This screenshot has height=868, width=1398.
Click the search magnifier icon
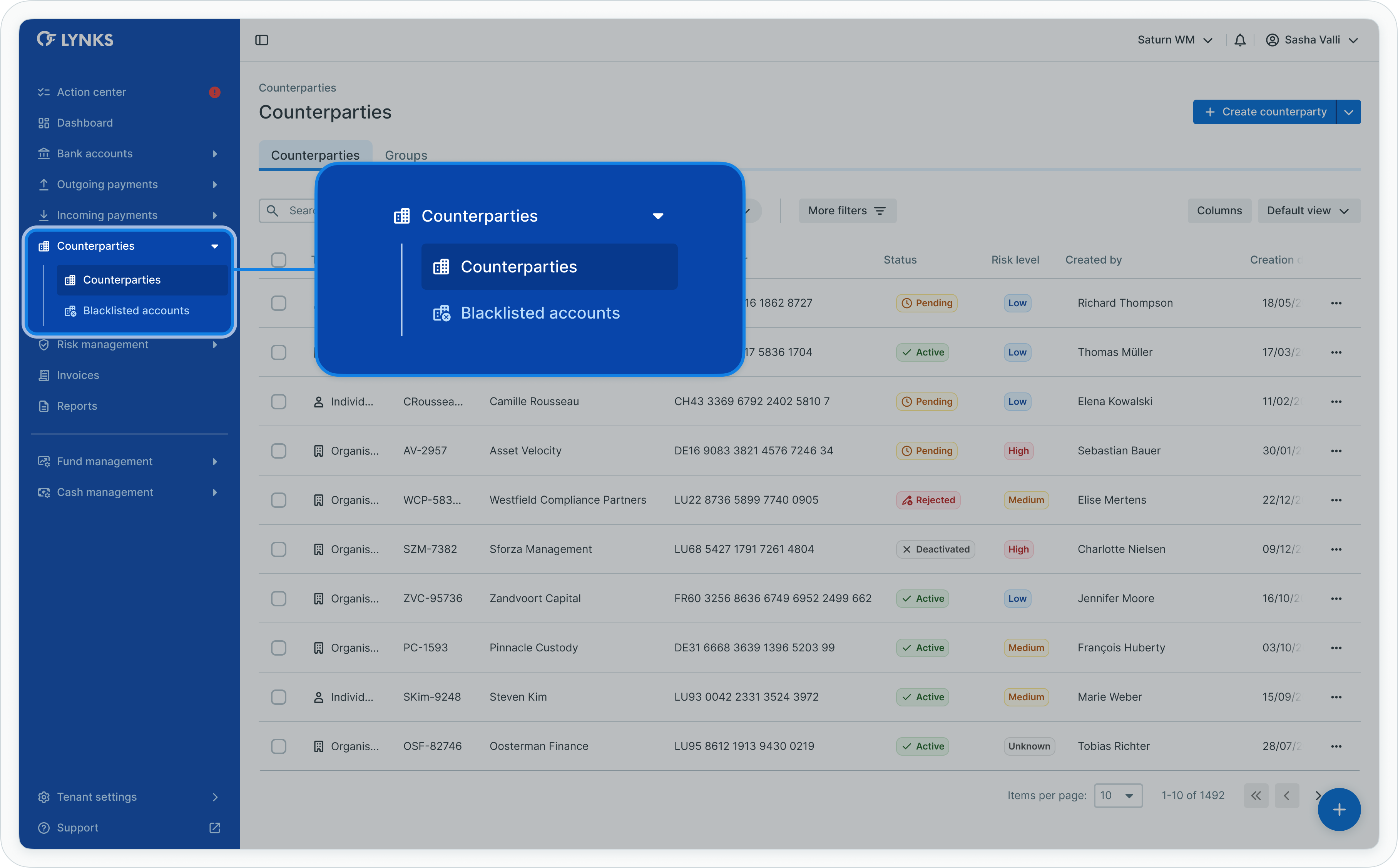tap(273, 211)
